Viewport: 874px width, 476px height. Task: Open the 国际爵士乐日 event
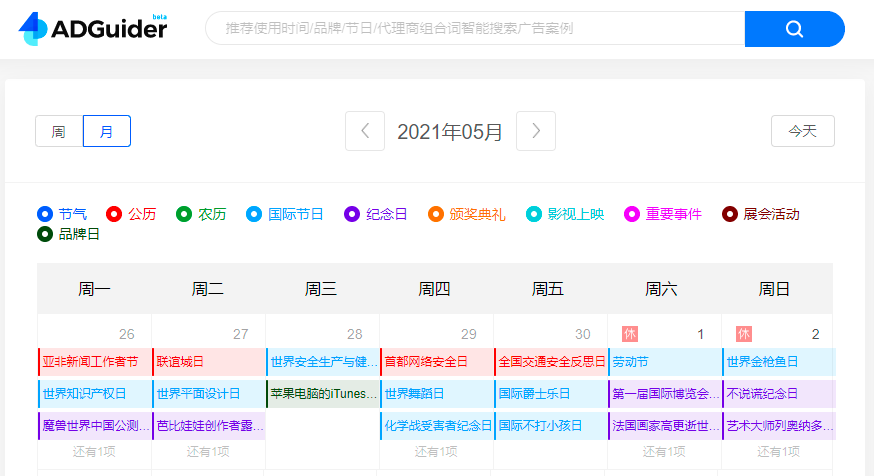tap(551, 394)
